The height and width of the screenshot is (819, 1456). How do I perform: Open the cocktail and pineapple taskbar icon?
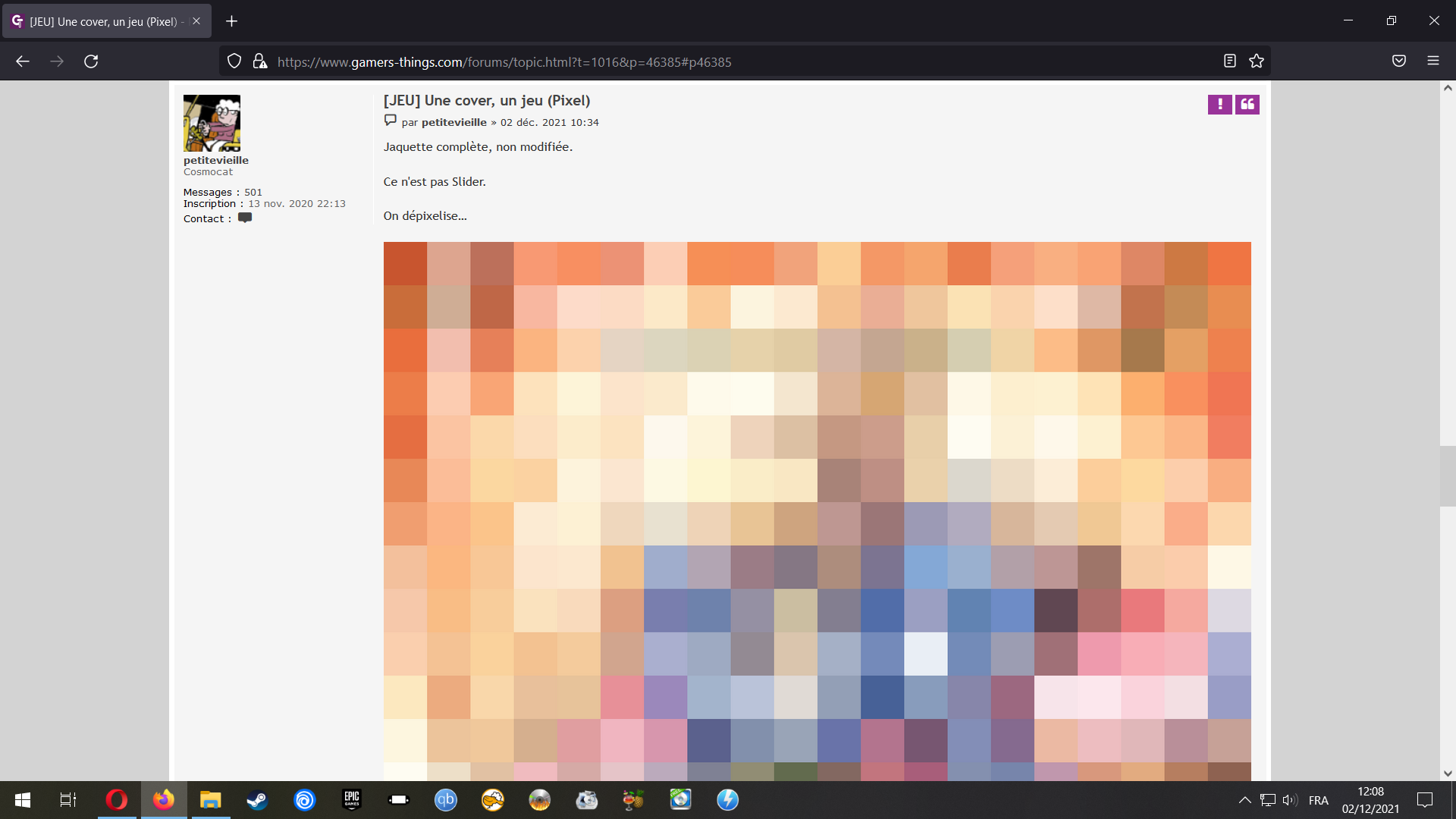(634, 800)
